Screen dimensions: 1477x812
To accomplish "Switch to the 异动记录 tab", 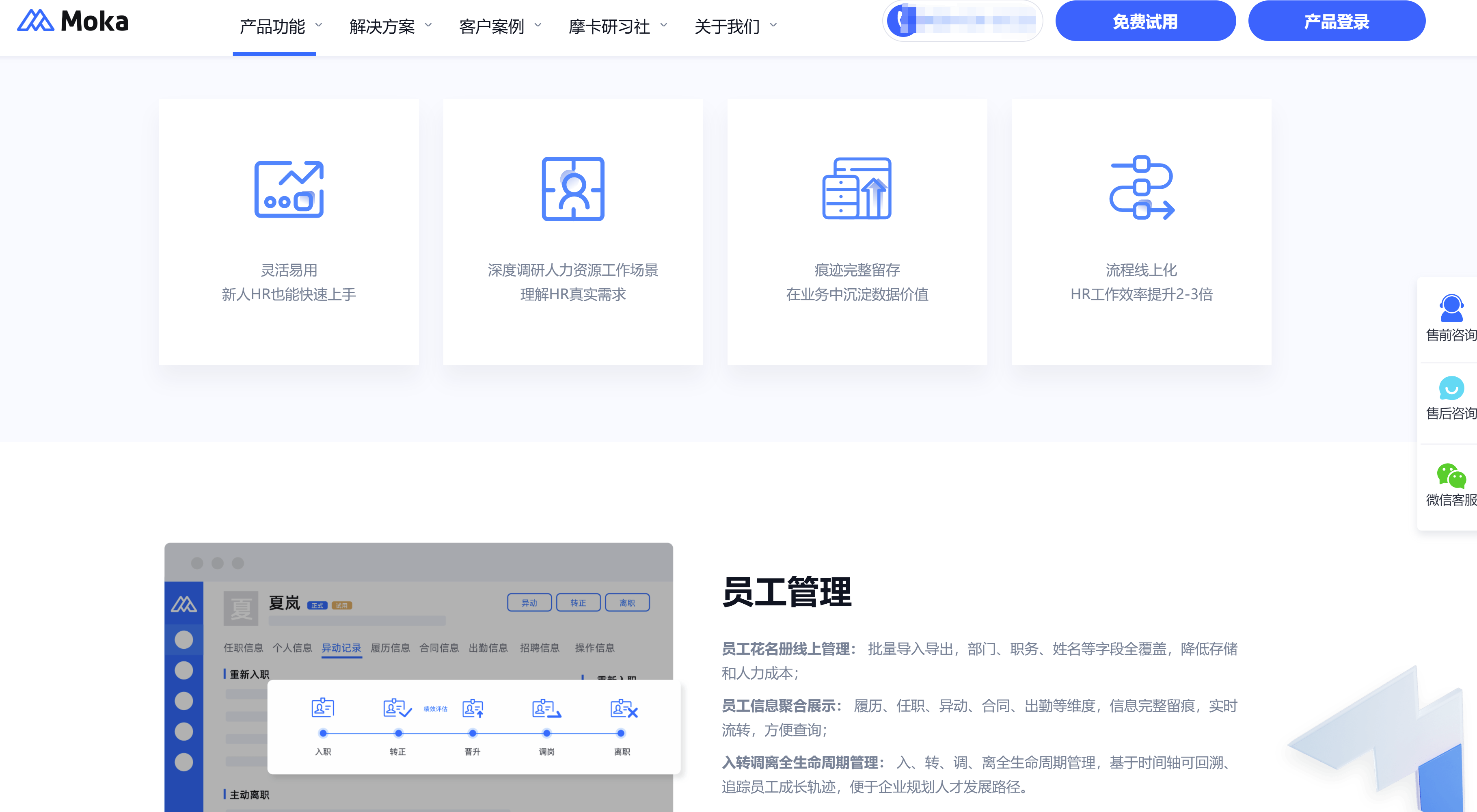I will click(342, 648).
